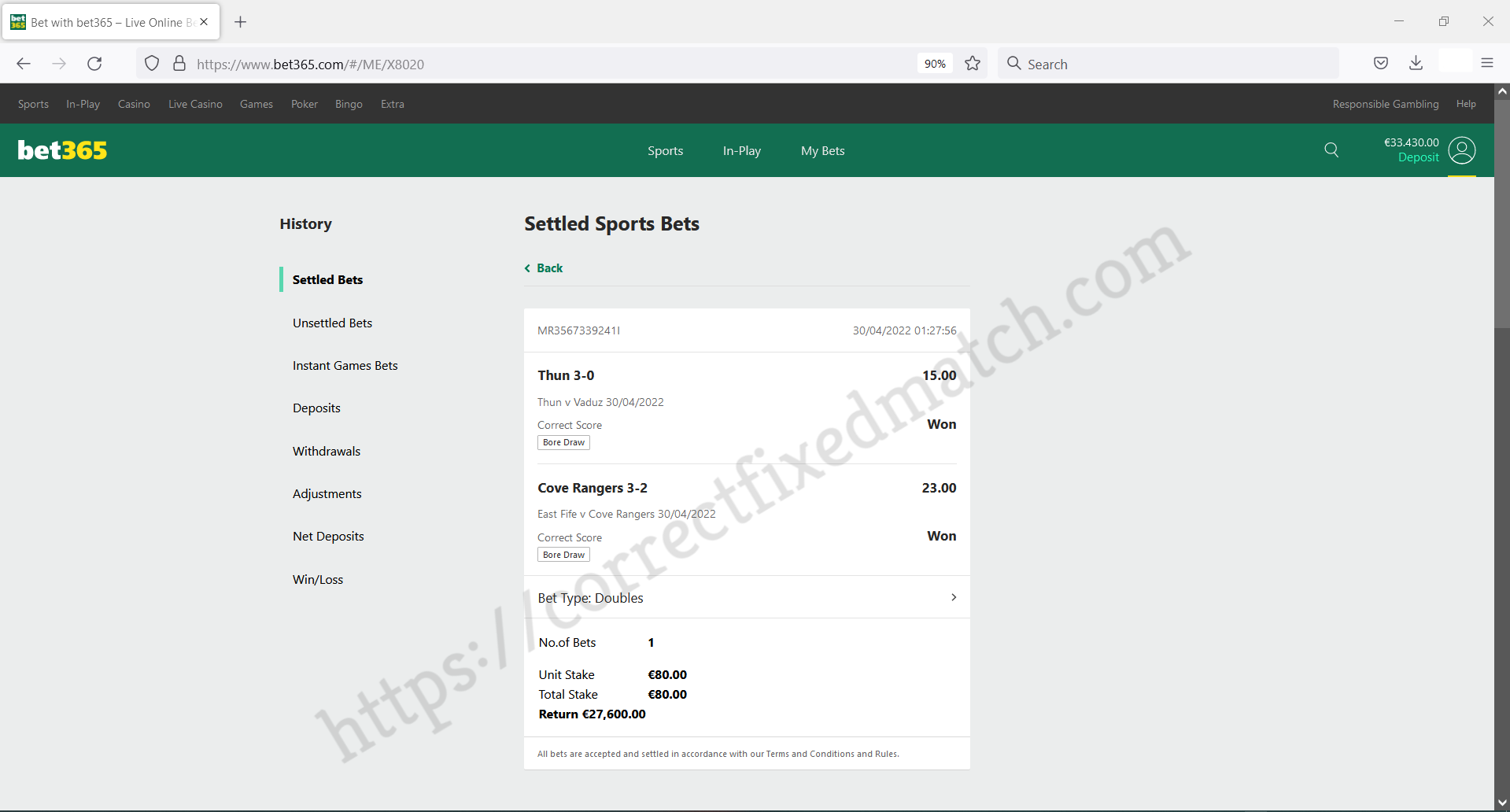Open the bet365 search

pyautogui.click(x=1331, y=149)
